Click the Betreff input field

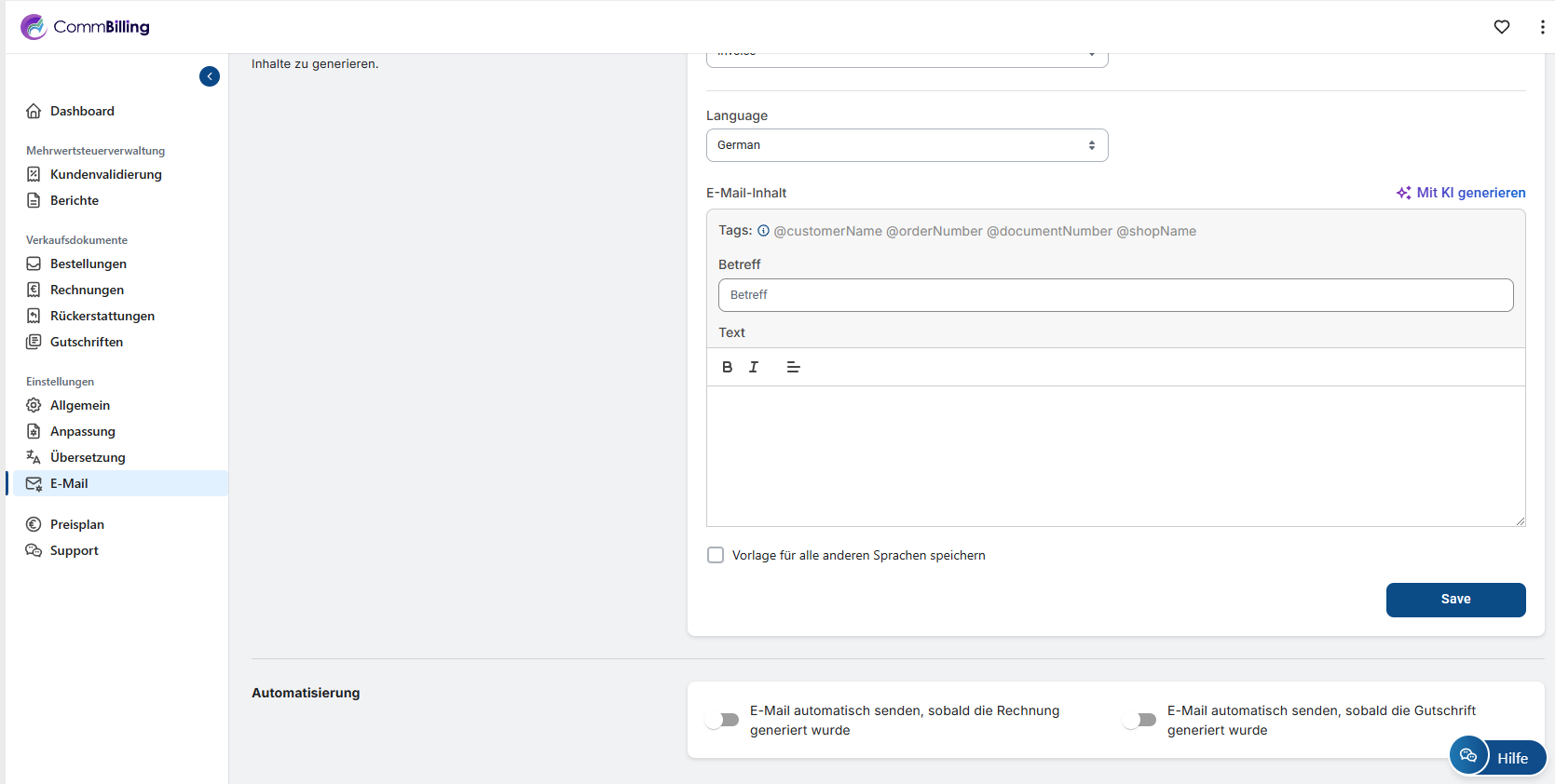coord(1115,295)
